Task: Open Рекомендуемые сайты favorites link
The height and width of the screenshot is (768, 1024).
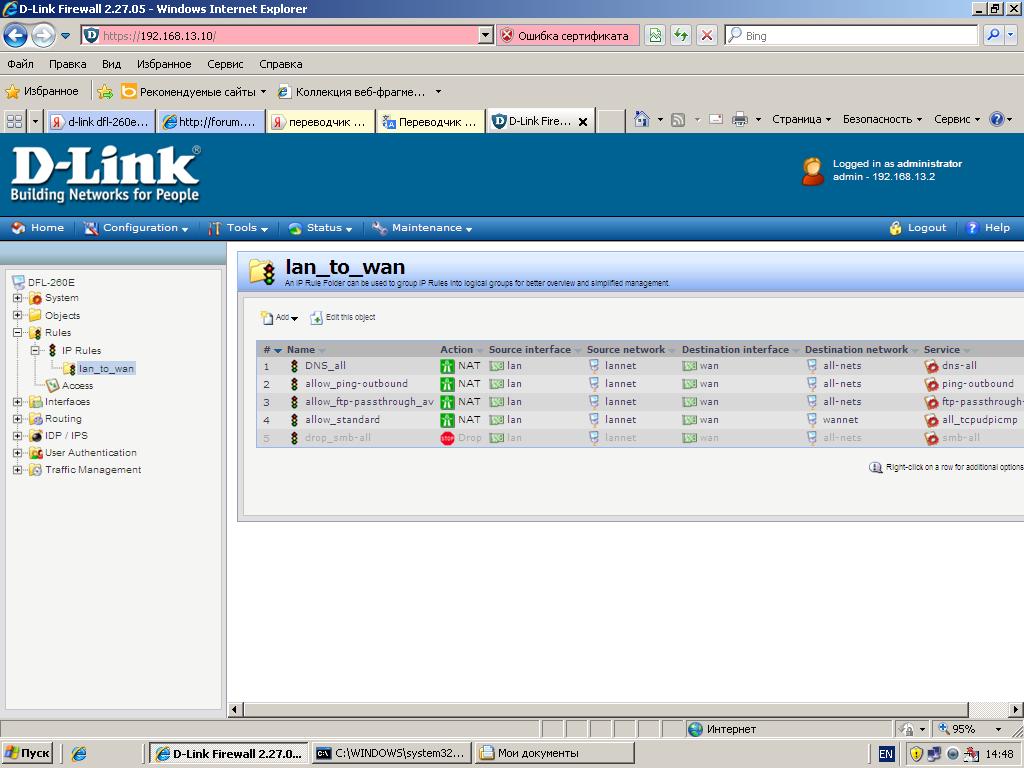Action: pos(194,92)
